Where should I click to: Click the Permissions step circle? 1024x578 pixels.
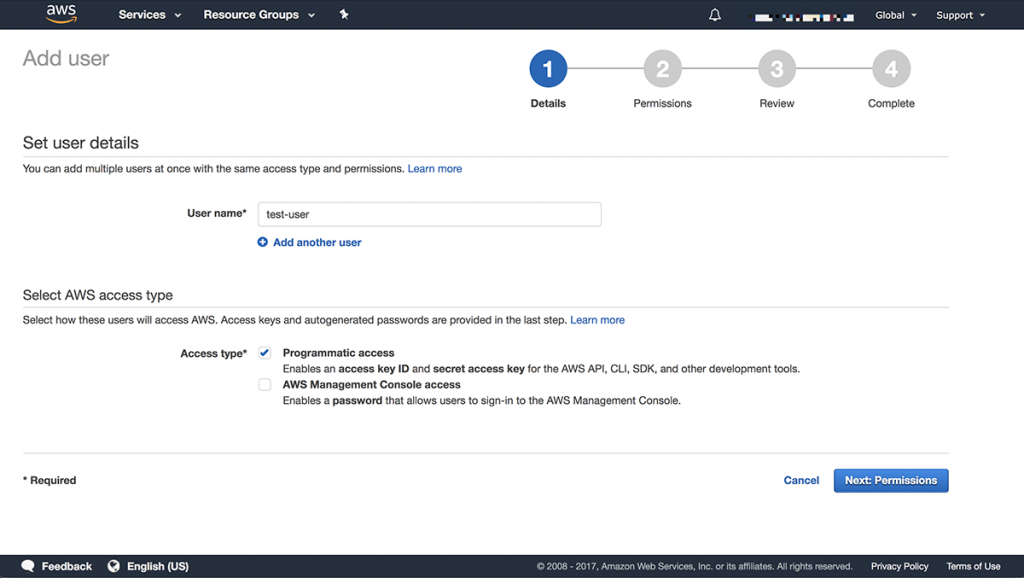(662, 67)
